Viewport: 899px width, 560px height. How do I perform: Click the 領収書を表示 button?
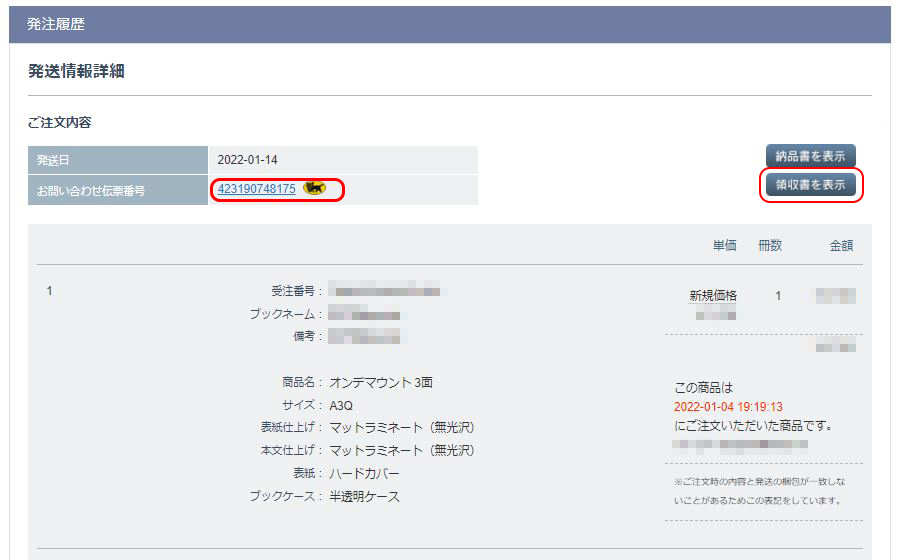[x=810, y=185]
